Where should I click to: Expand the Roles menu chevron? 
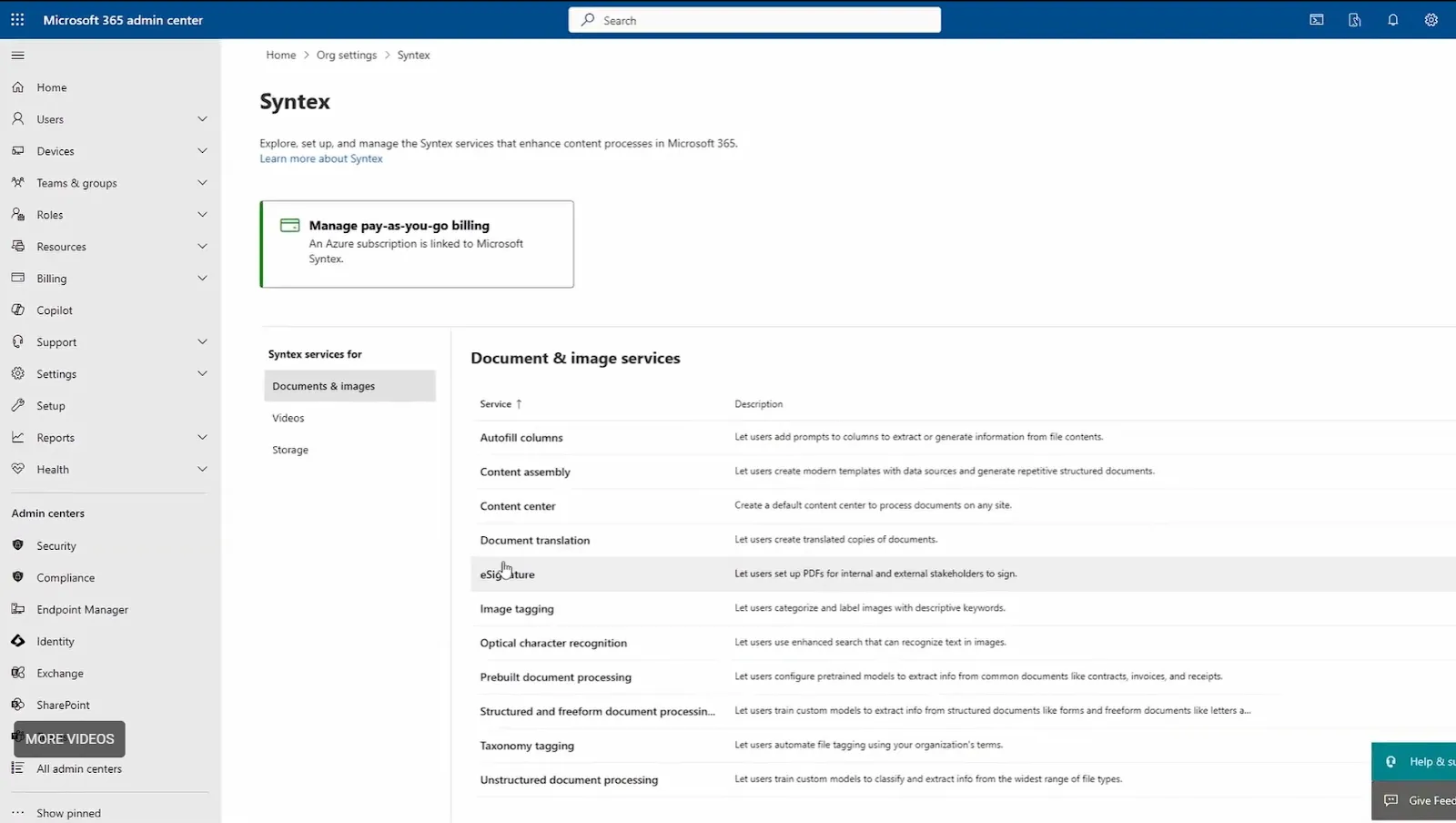(202, 215)
